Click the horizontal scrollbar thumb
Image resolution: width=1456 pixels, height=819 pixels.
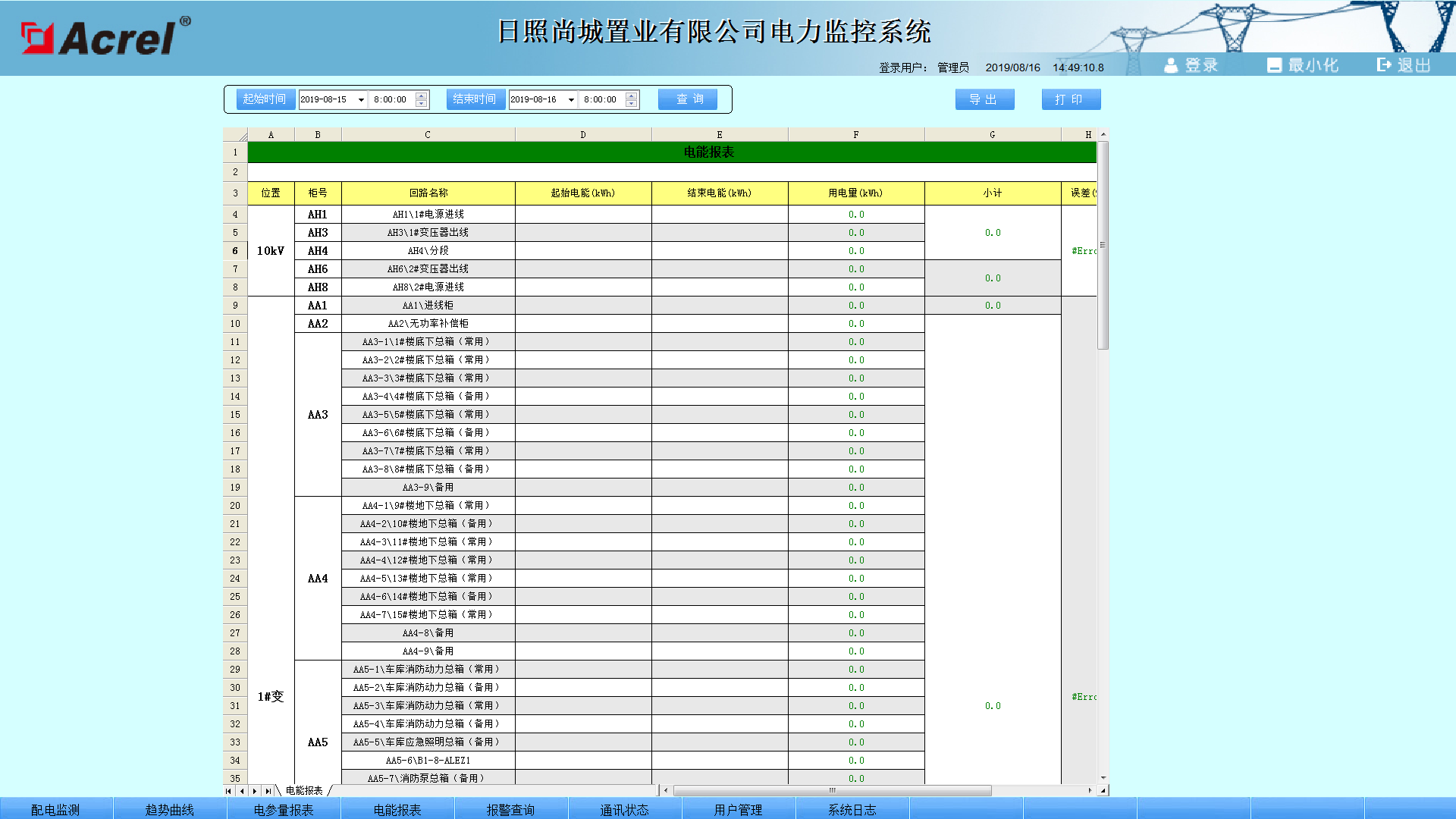832,790
